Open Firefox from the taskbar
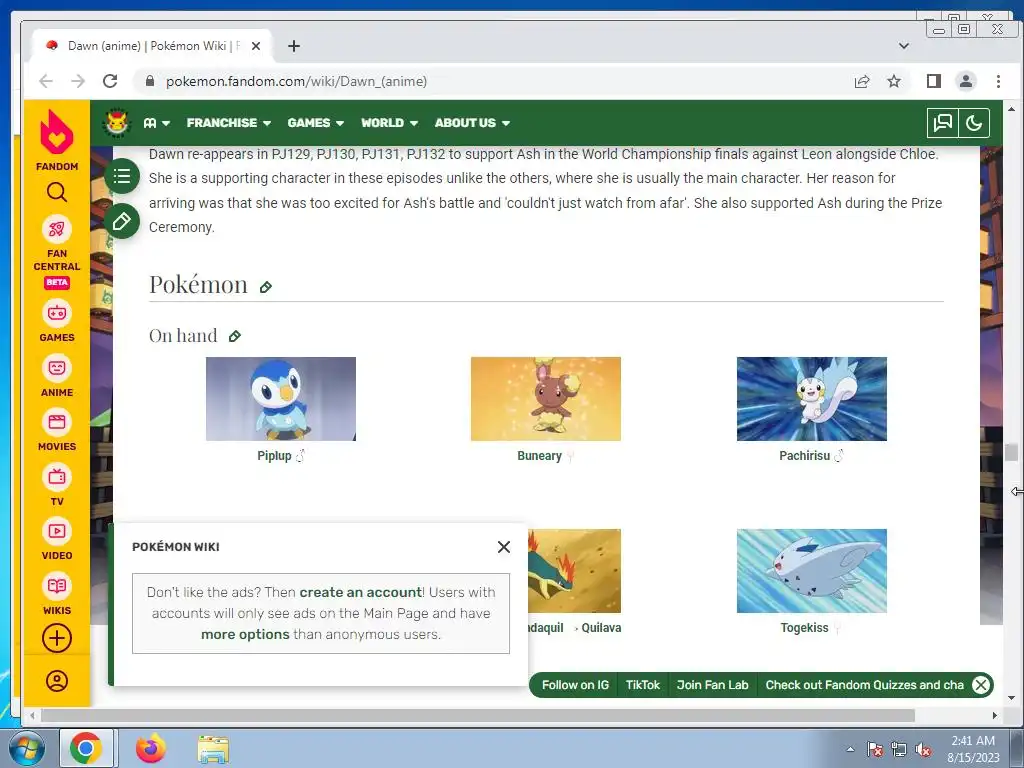 tap(151, 748)
